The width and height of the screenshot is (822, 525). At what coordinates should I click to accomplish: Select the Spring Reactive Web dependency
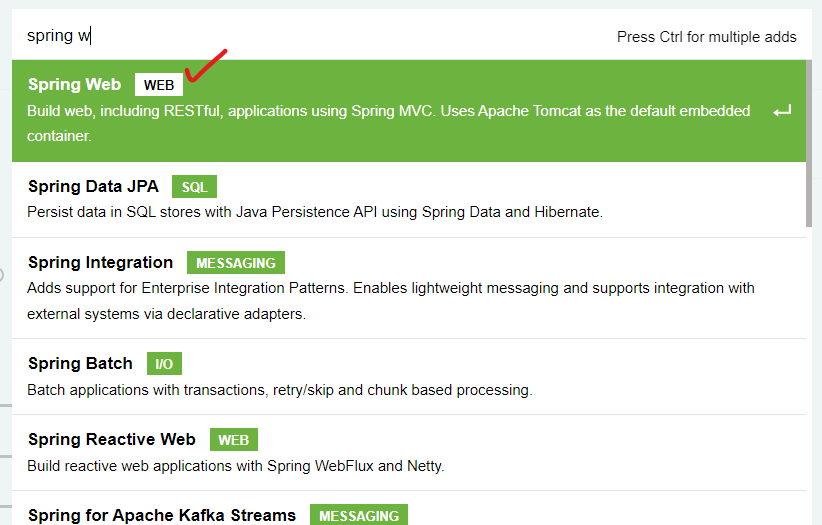click(x=409, y=453)
